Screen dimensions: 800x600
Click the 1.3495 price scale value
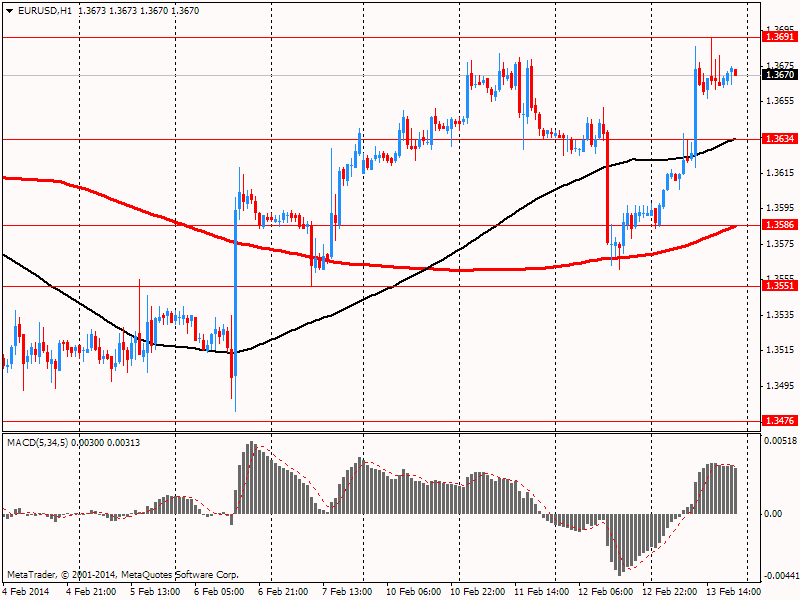click(x=780, y=386)
